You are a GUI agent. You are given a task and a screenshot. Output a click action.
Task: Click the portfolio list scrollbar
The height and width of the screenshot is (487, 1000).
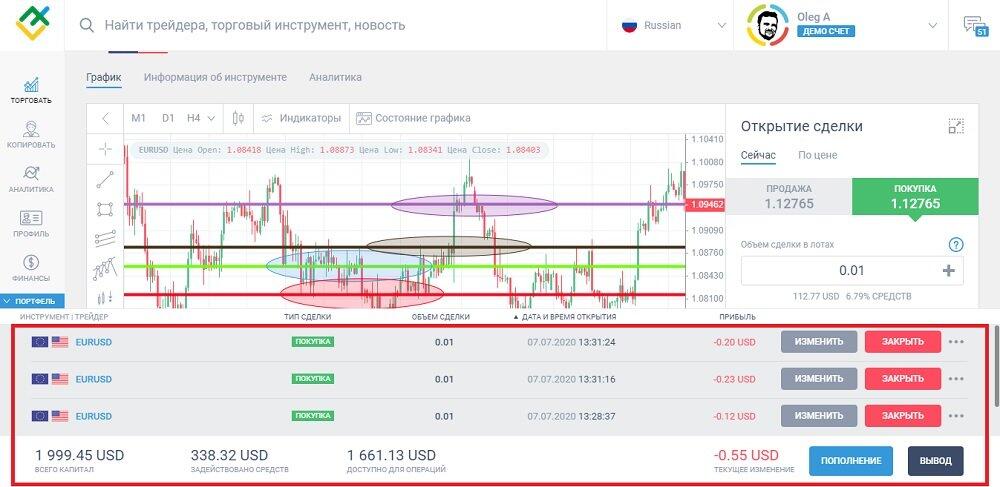pyautogui.click(x=996, y=368)
